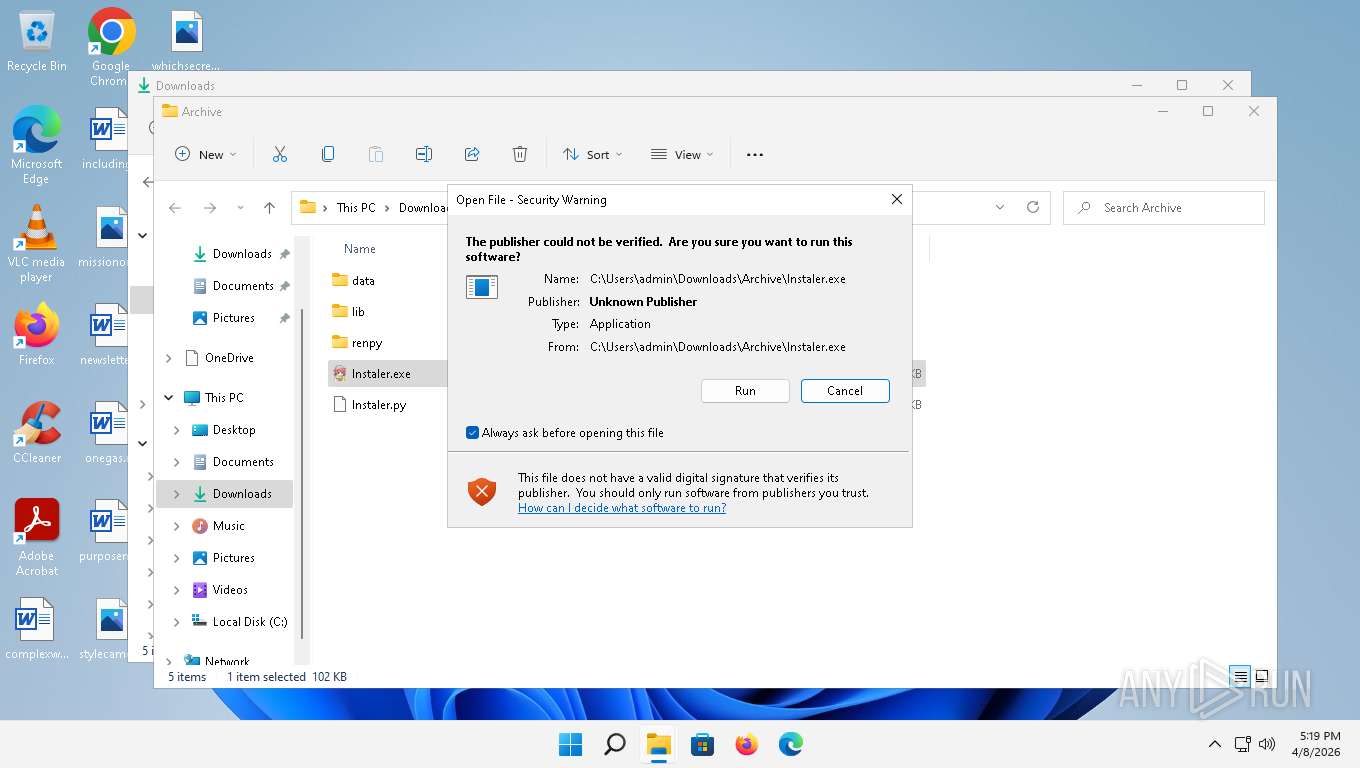
Task: Select the data folder
Action: pyautogui.click(x=363, y=281)
